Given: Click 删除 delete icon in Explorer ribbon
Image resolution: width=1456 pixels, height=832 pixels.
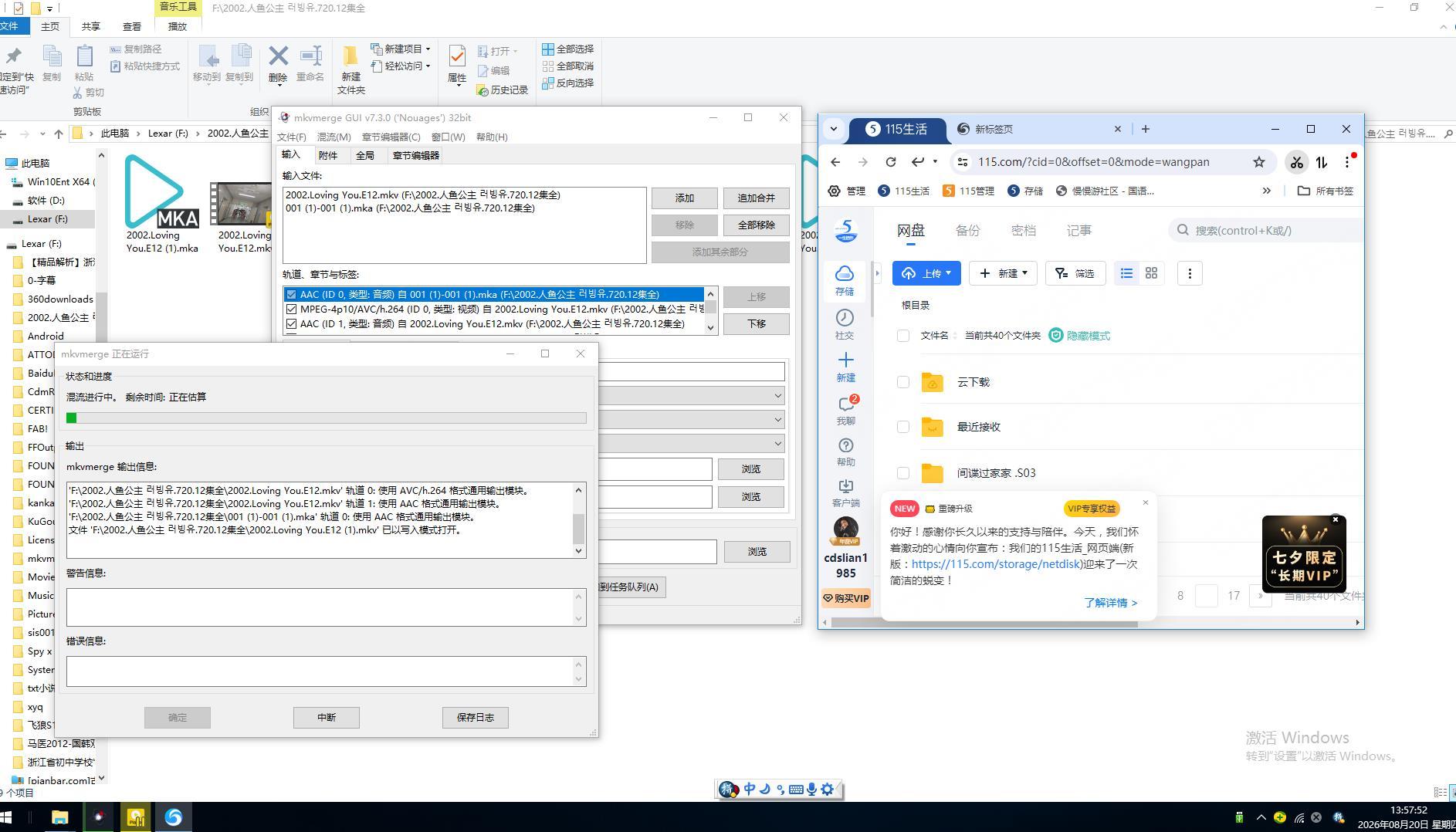Looking at the screenshot, I should click(x=278, y=64).
